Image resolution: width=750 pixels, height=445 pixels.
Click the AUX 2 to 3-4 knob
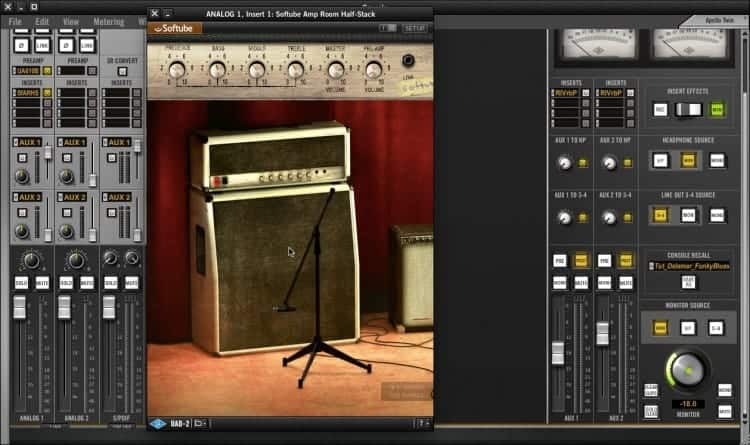[x=609, y=218]
